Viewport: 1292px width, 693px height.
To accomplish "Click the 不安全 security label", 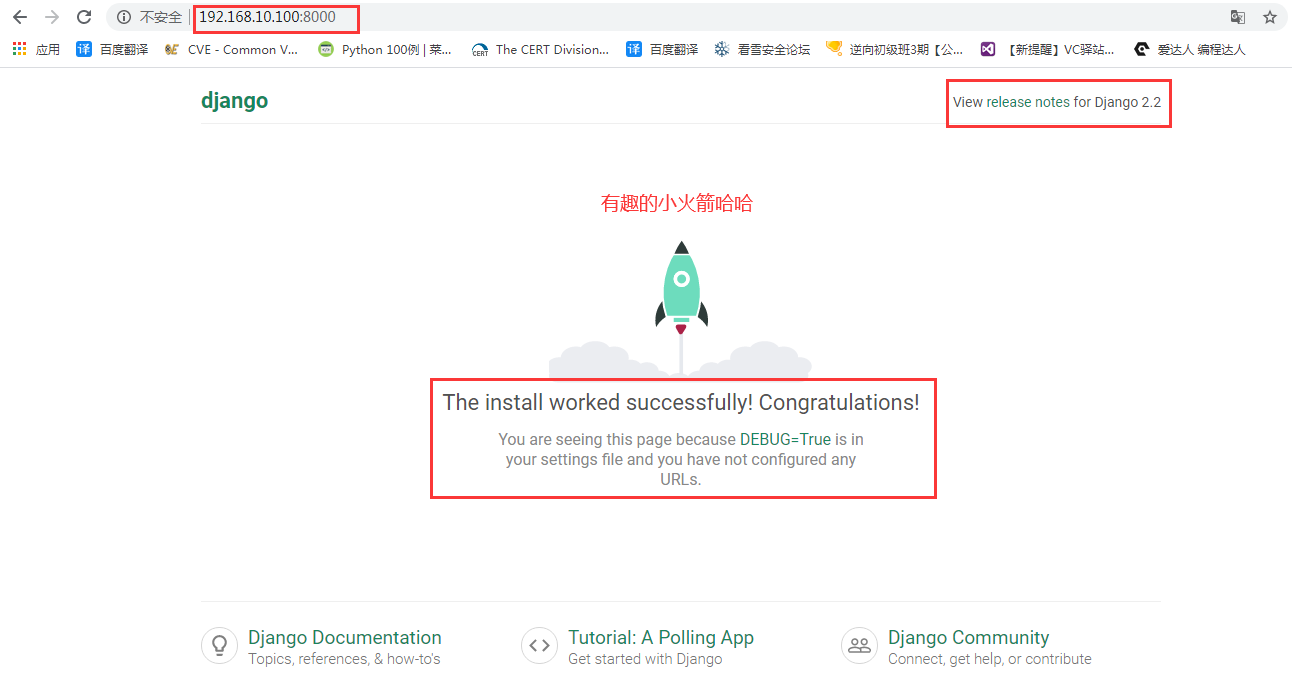I will pos(161,17).
